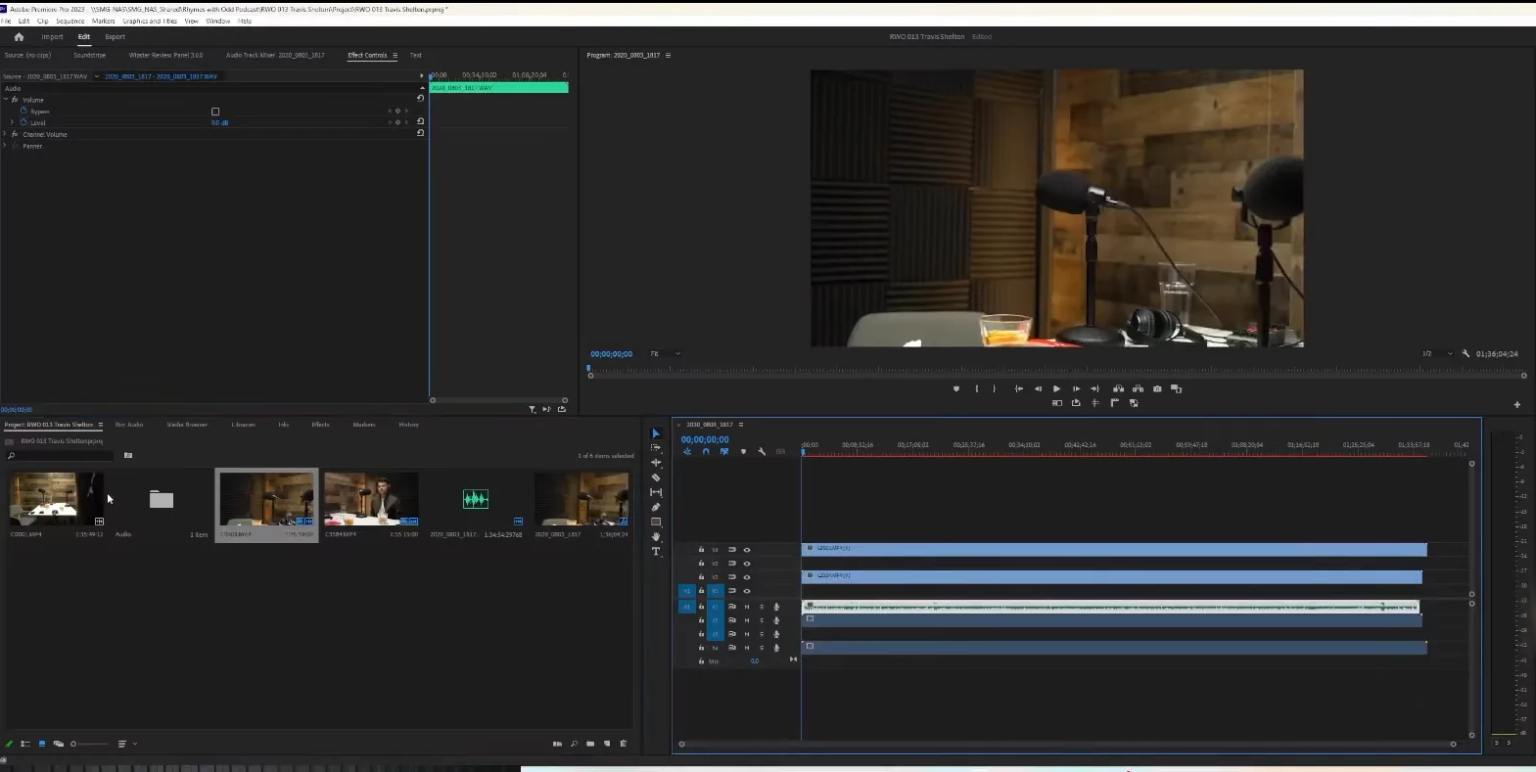Click the Mark In button
The height and width of the screenshot is (772, 1536).
tap(977, 389)
